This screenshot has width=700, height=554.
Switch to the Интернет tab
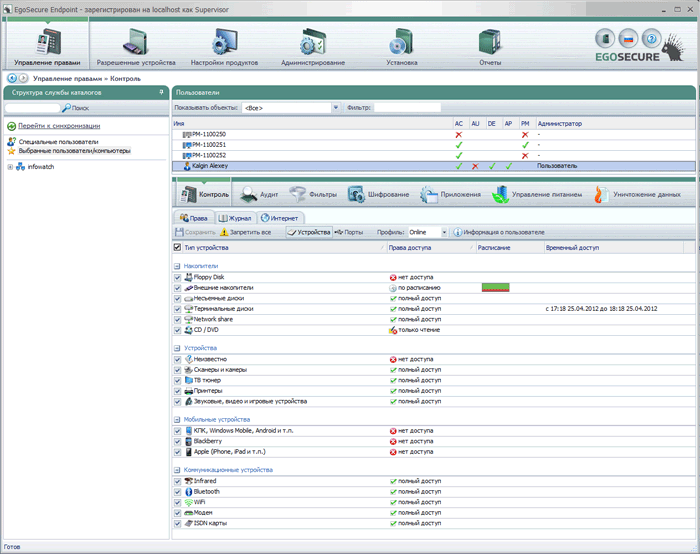280,218
